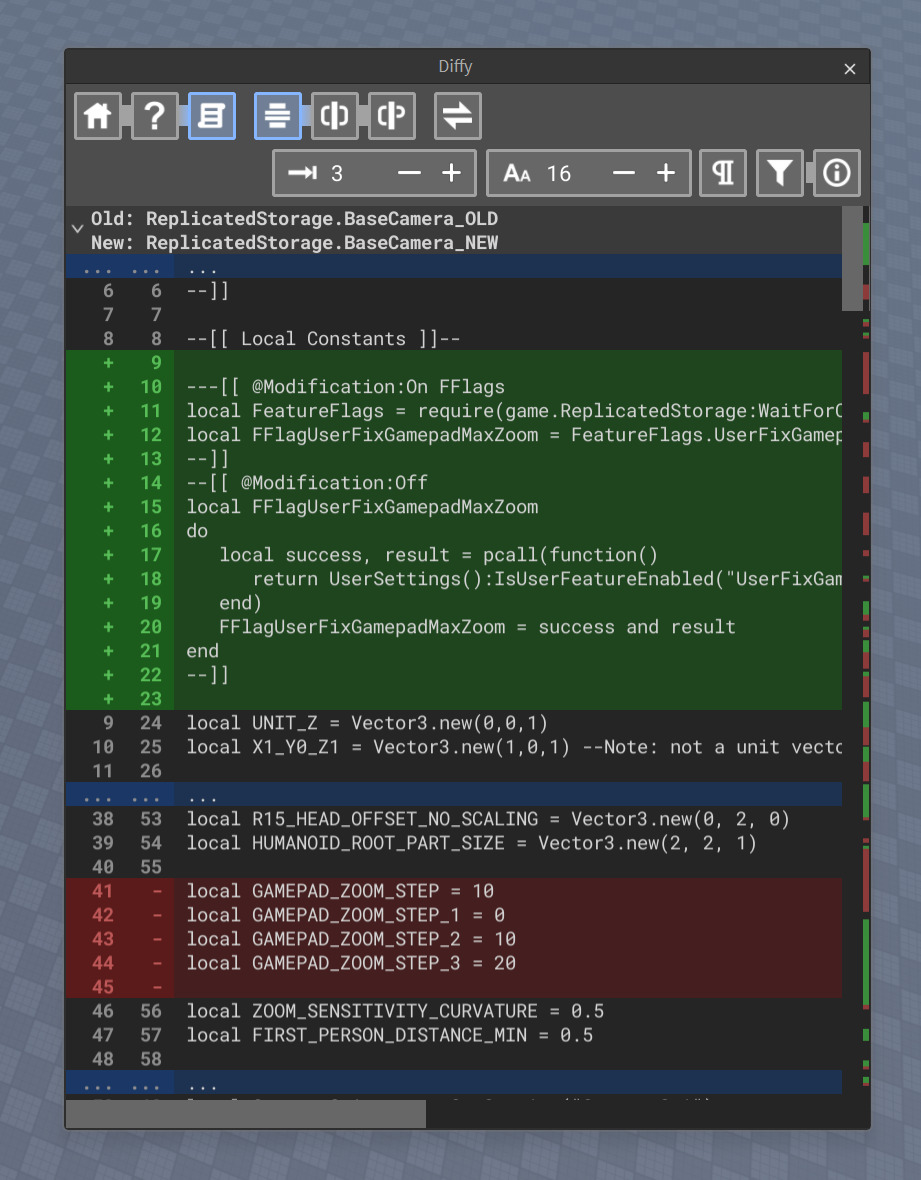
Task: Click the script selection icon next to Help
Action: pos(212,115)
